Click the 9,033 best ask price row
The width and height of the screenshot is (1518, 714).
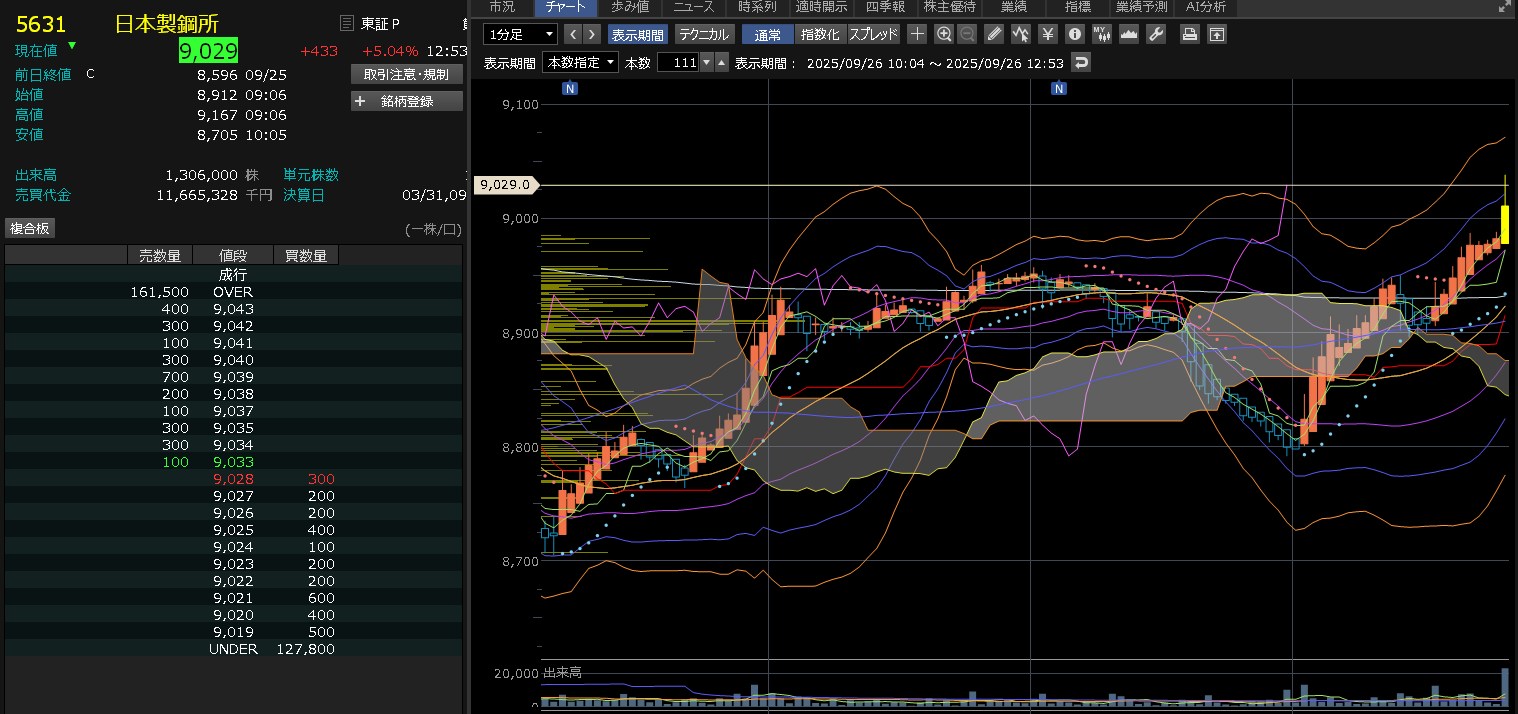click(x=233, y=462)
